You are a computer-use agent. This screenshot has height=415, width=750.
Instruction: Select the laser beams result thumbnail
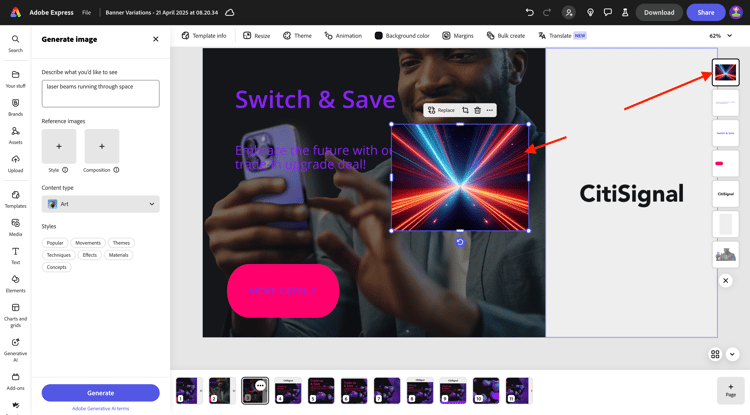pos(726,72)
